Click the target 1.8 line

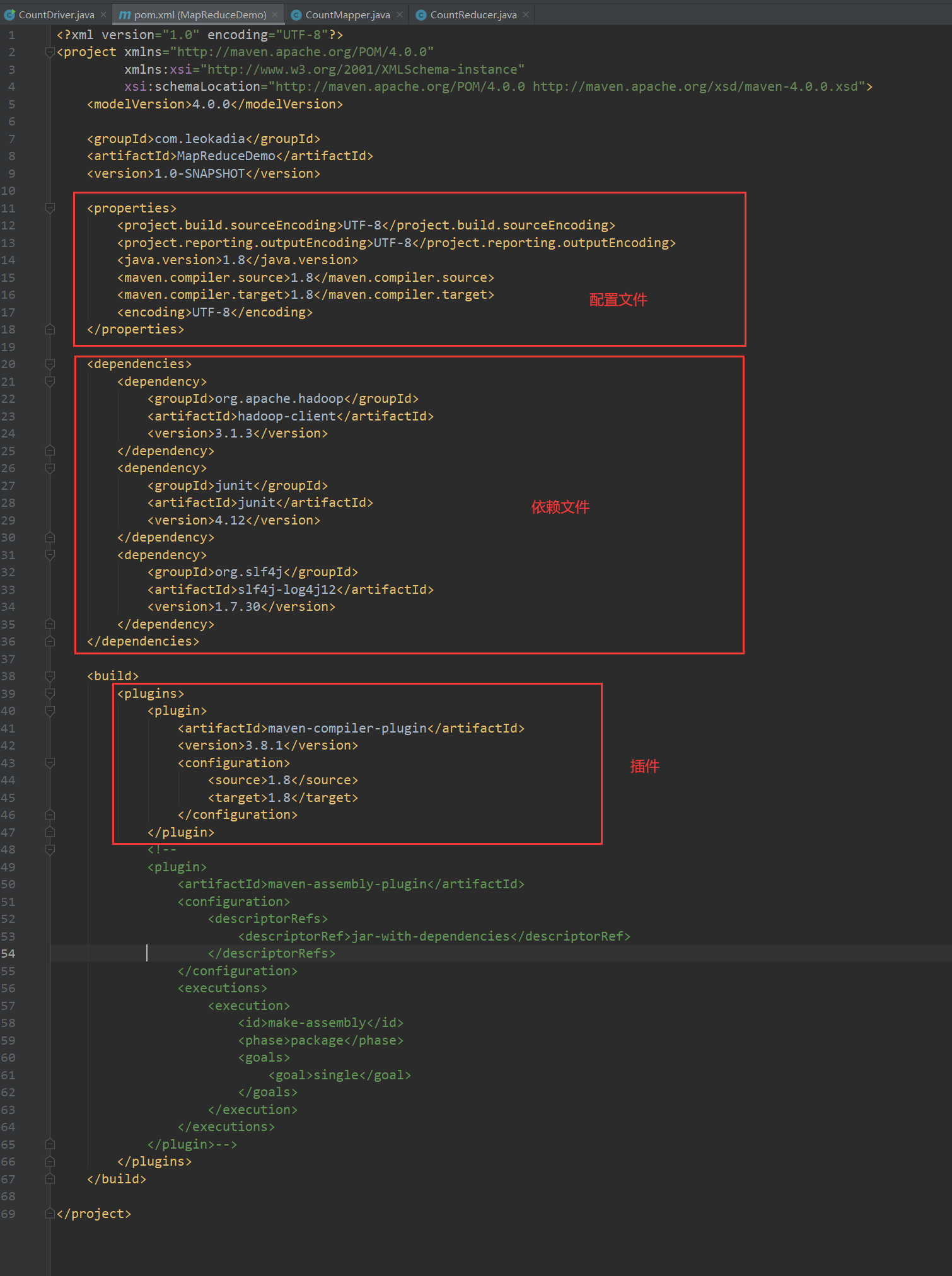pyautogui.click(x=283, y=797)
